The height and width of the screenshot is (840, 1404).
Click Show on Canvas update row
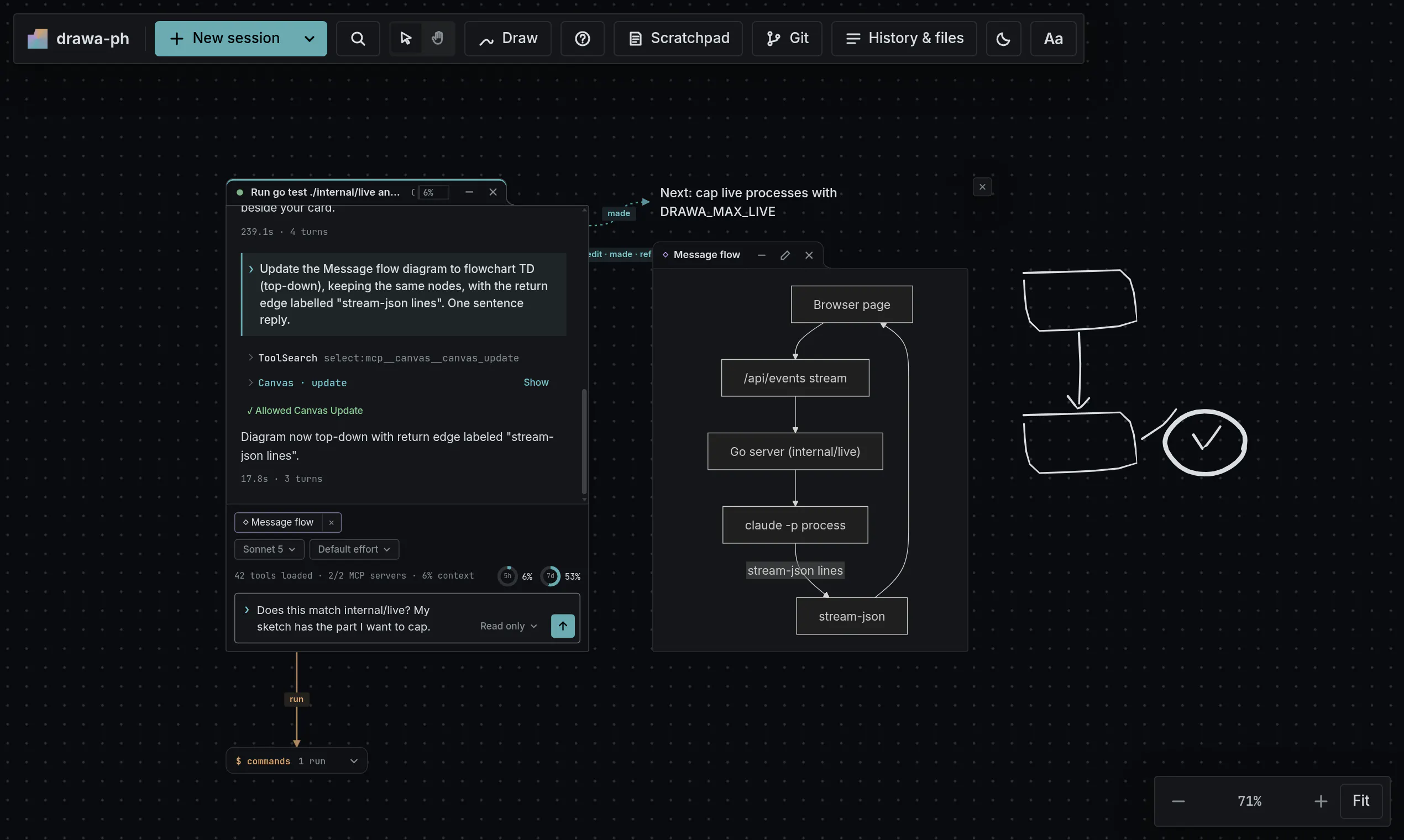click(536, 382)
